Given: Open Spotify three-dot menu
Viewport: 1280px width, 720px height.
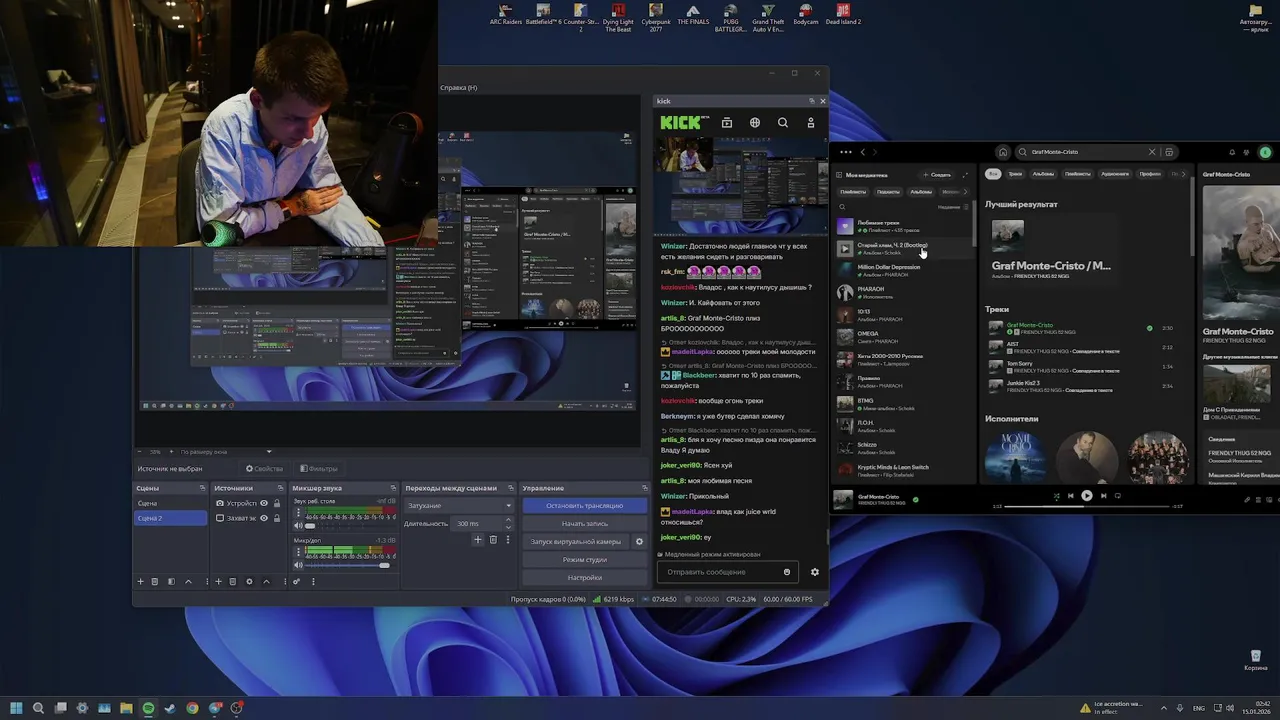Looking at the screenshot, I should tap(846, 152).
